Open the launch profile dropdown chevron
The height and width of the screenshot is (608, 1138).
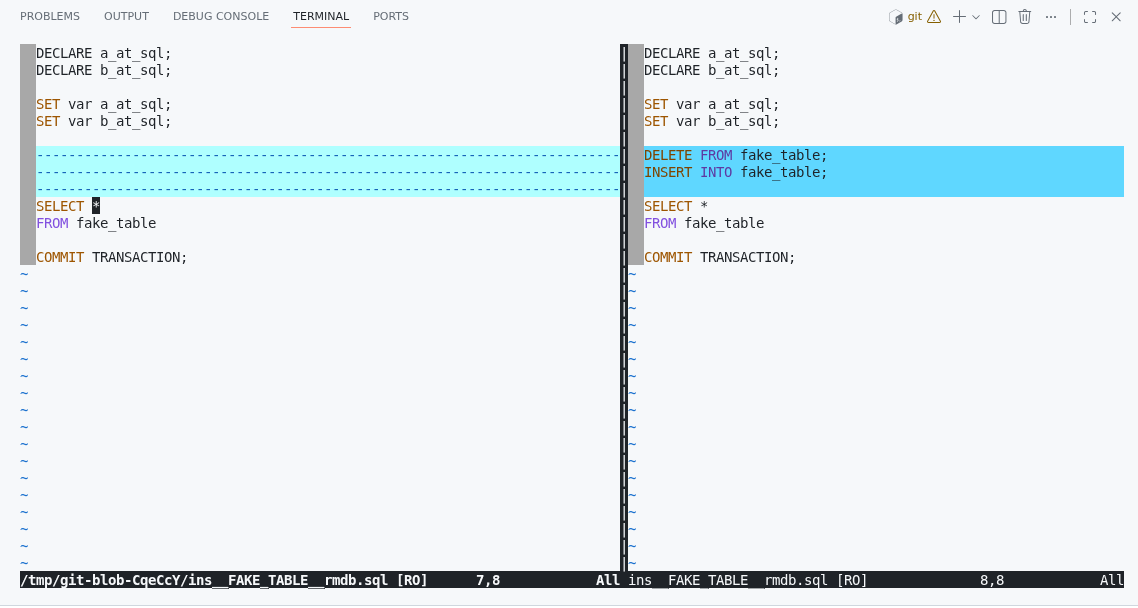tap(976, 17)
